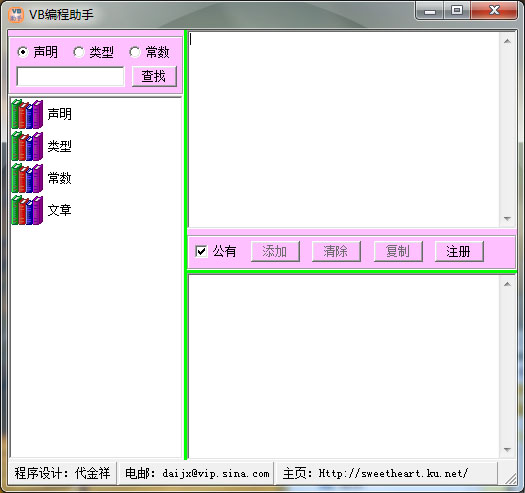
Task: Click upper text area scroll-down arrow
Action: [x=507, y=219]
